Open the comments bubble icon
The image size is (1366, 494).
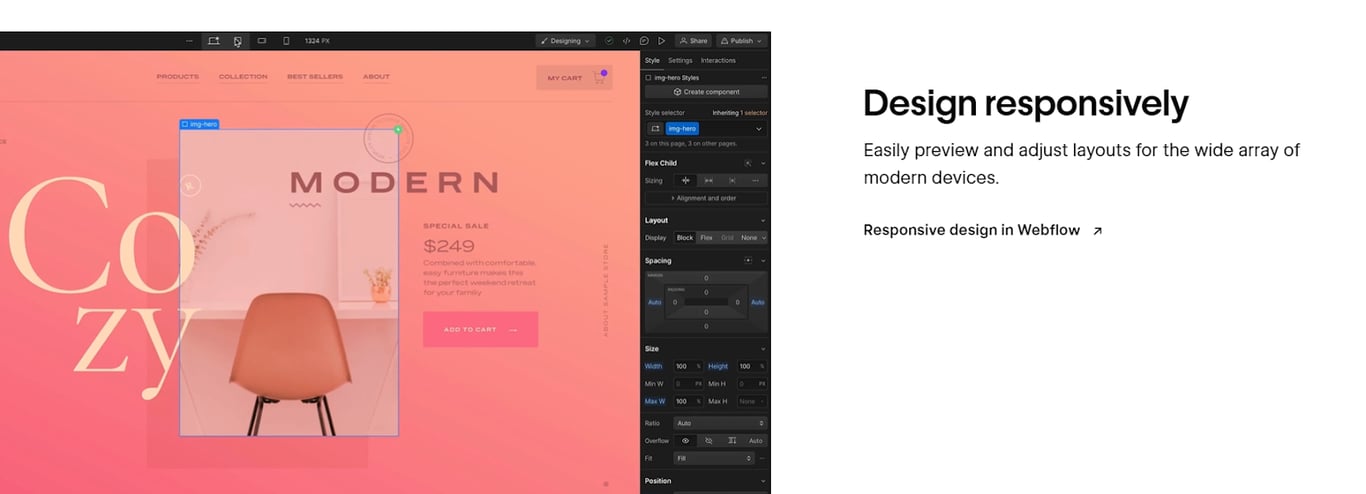[x=644, y=41]
